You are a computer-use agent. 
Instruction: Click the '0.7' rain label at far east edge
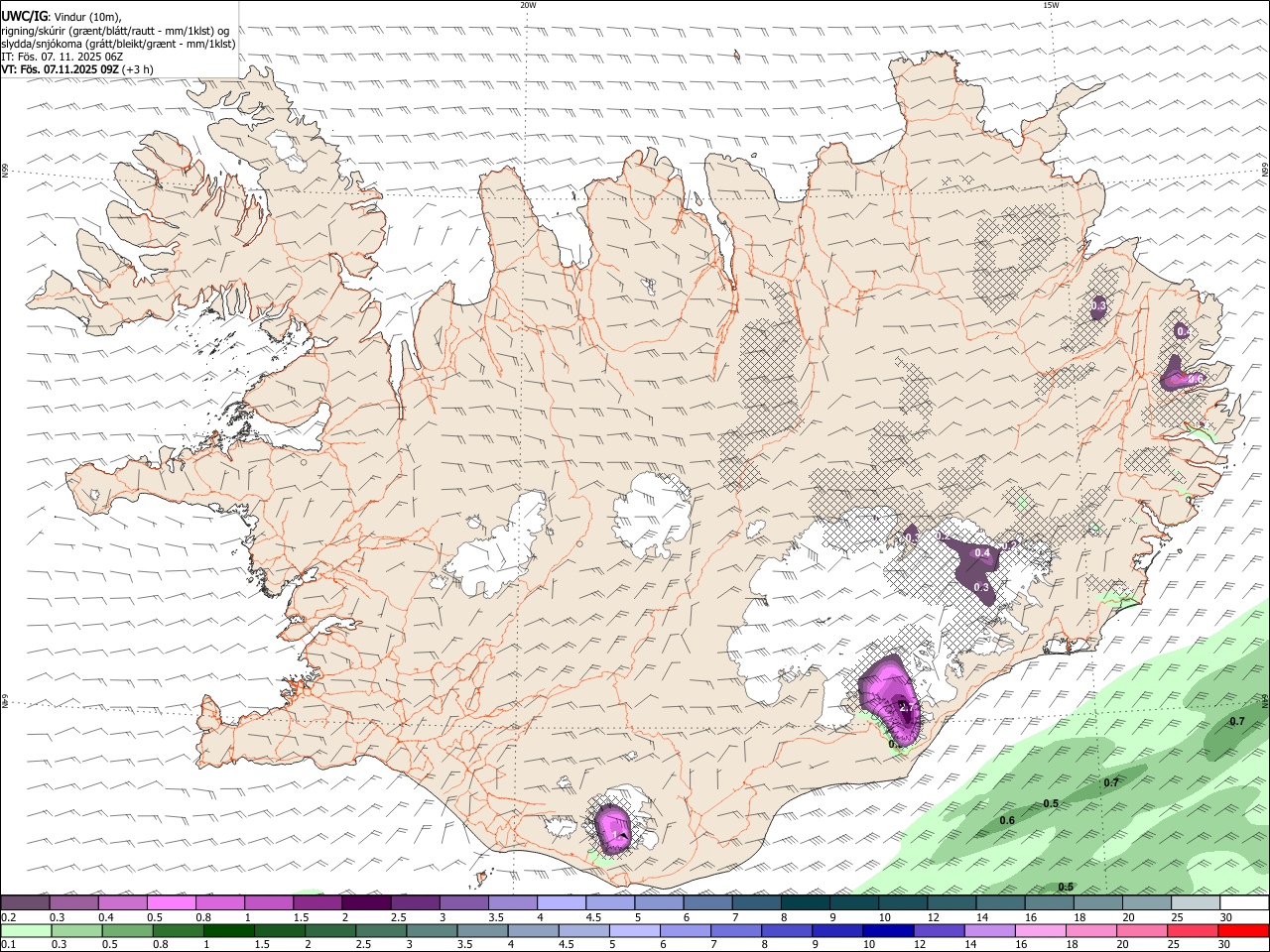[1237, 721]
